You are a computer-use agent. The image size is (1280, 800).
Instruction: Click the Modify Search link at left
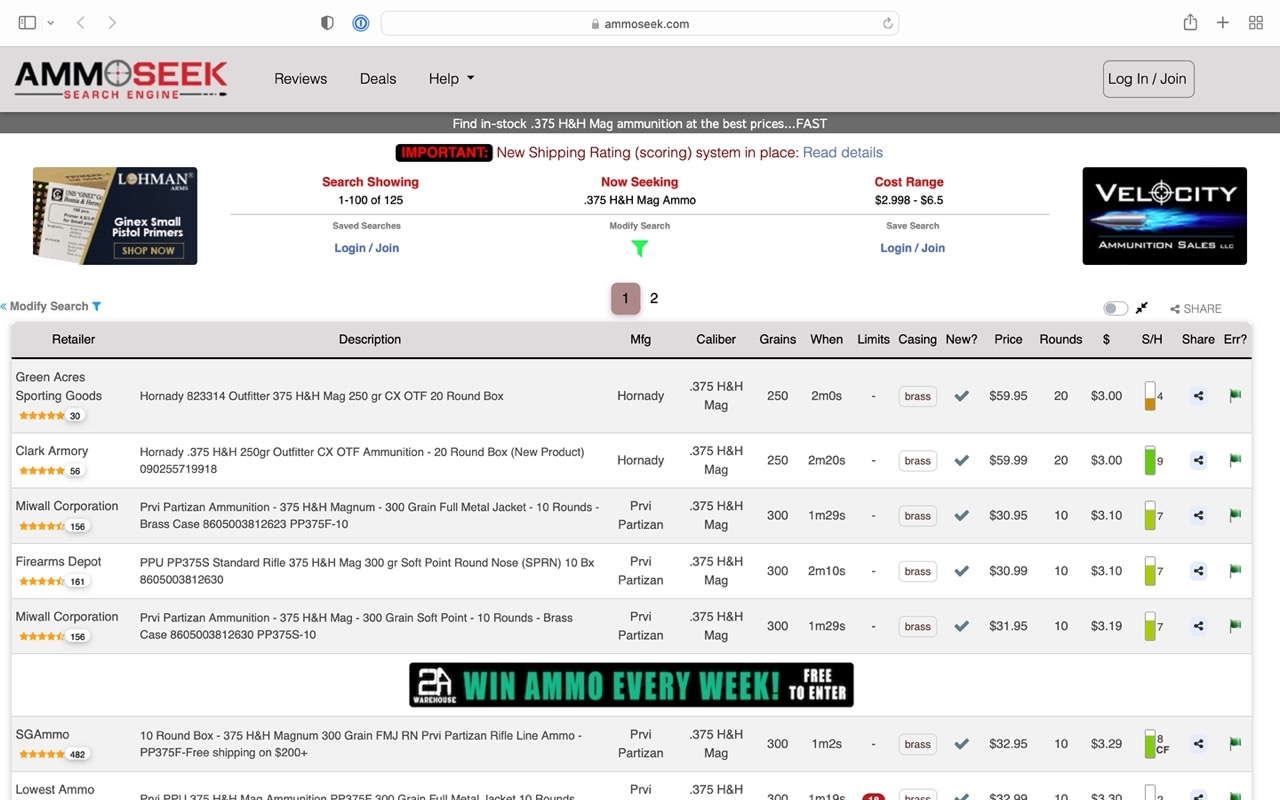(x=51, y=306)
